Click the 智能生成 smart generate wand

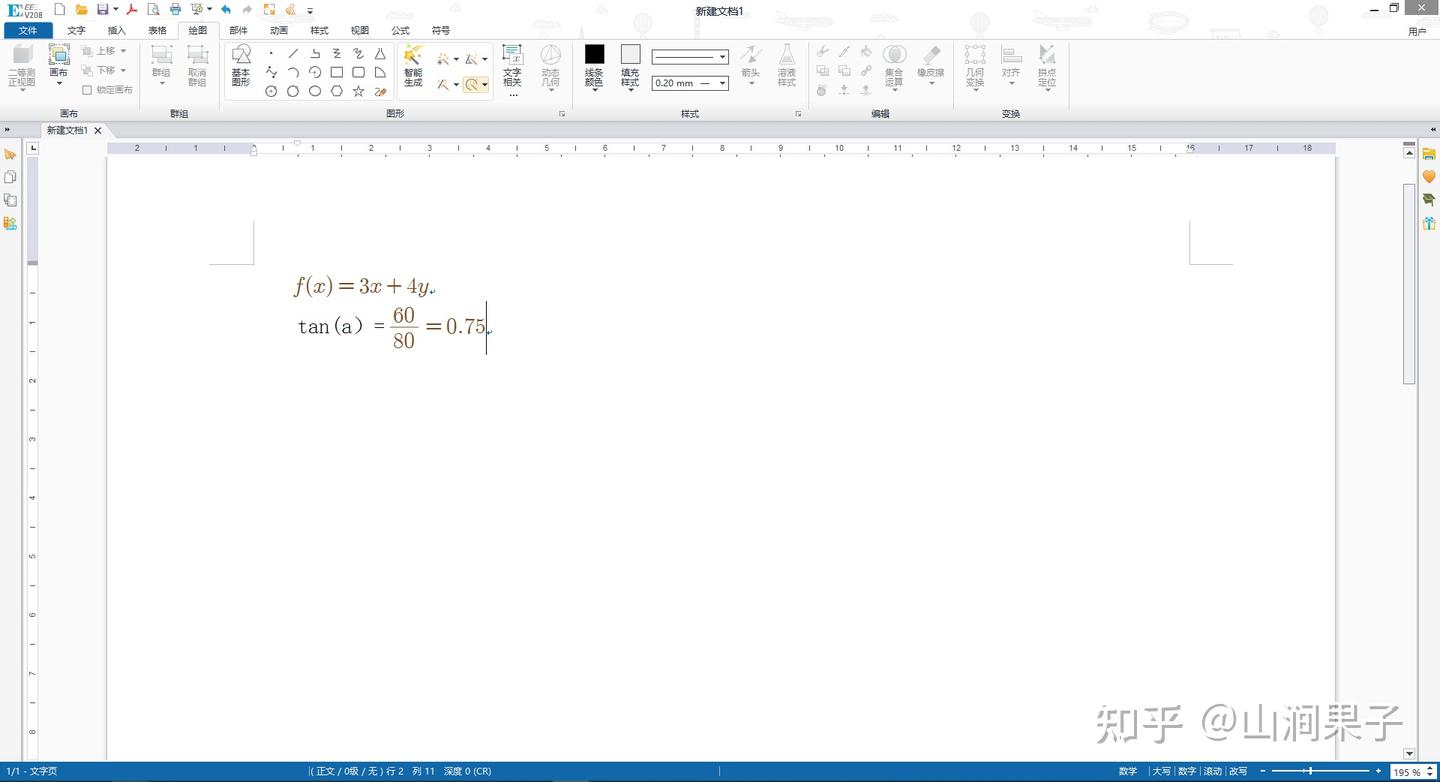tap(413, 66)
